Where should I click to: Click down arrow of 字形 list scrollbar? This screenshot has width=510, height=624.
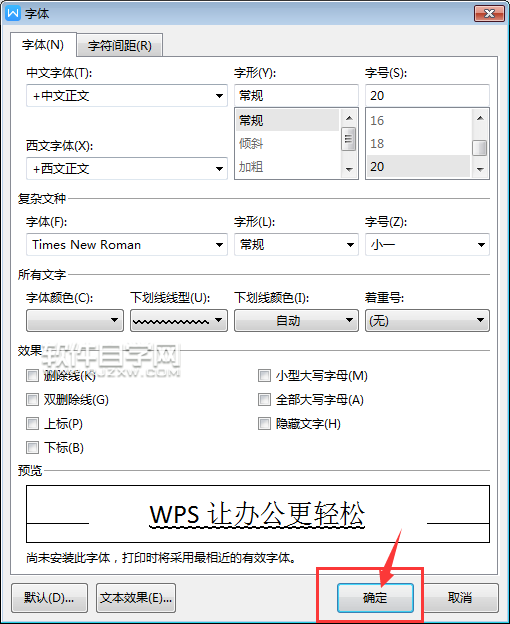pos(349,170)
